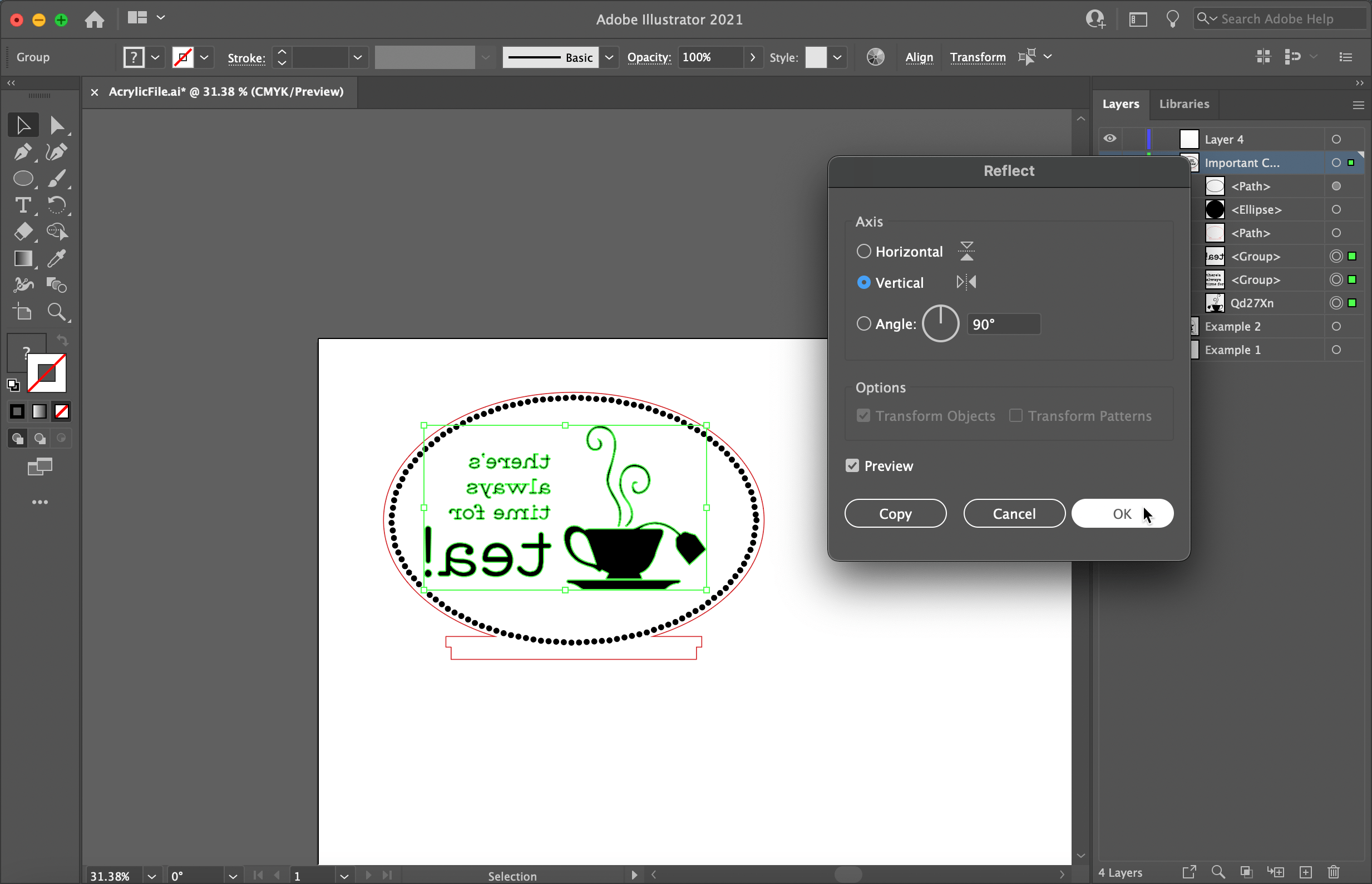Viewport: 1372px width, 884px height.
Task: Expand the Style swatch dropdown
Action: (x=837, y=57)
